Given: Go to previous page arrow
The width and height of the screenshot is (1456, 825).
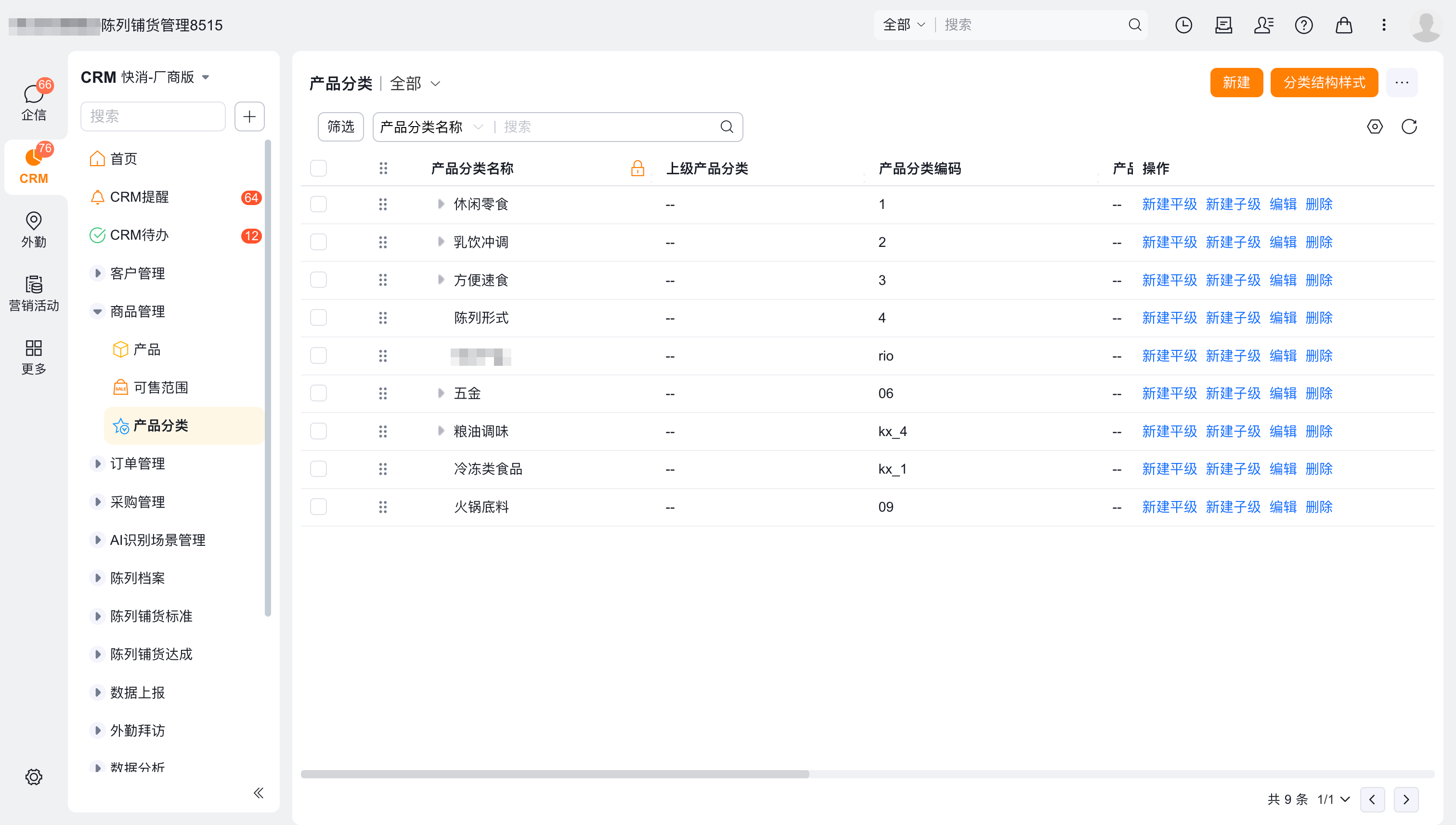Looking at the screenshot, I should (1372, 799).
